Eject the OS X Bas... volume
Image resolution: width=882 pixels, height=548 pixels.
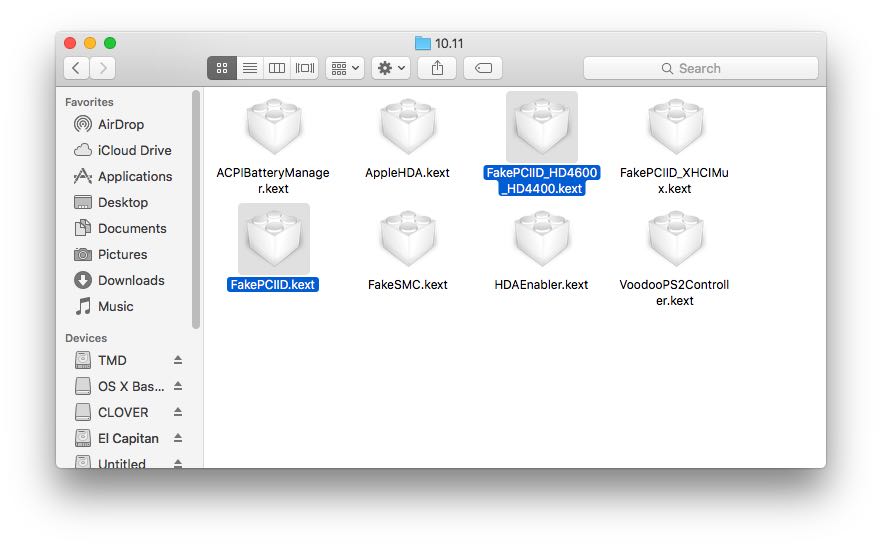tap(178, 386)
